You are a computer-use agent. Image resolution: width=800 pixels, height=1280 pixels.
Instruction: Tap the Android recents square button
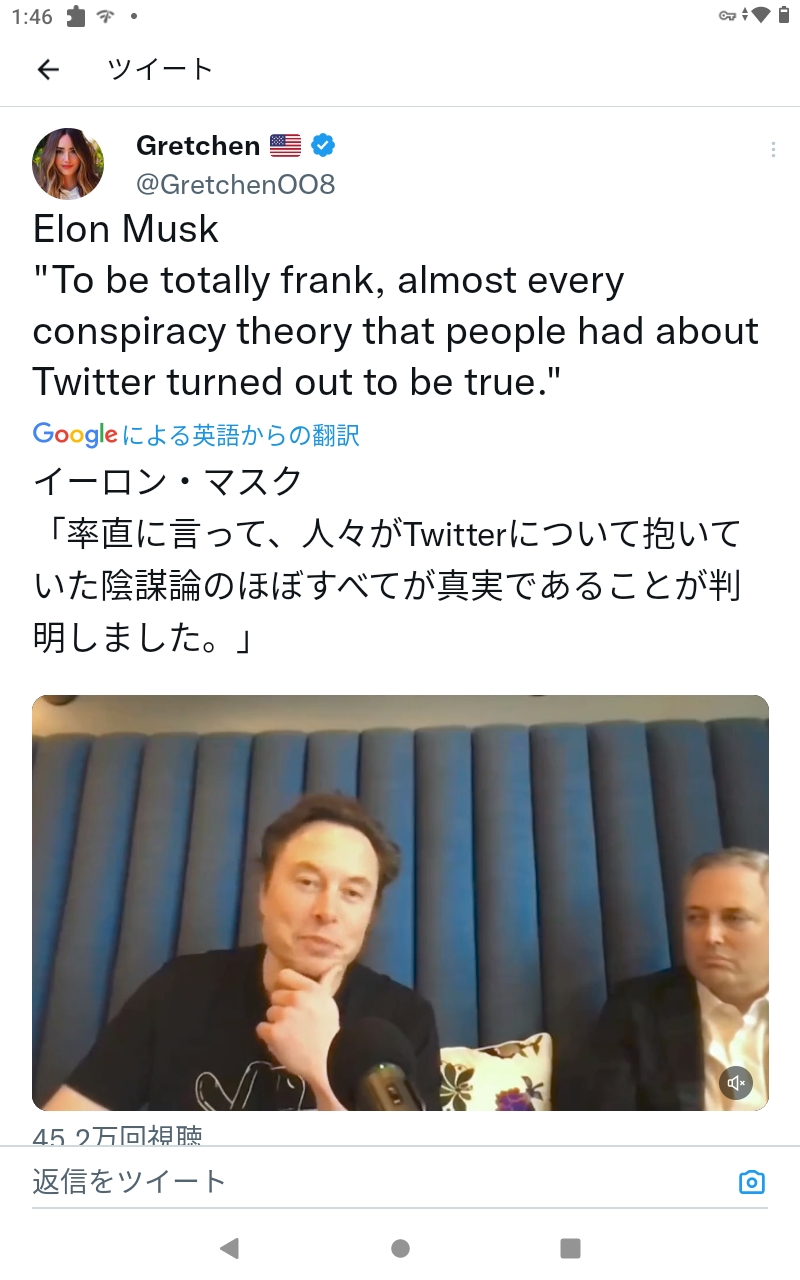[570, 1248]
